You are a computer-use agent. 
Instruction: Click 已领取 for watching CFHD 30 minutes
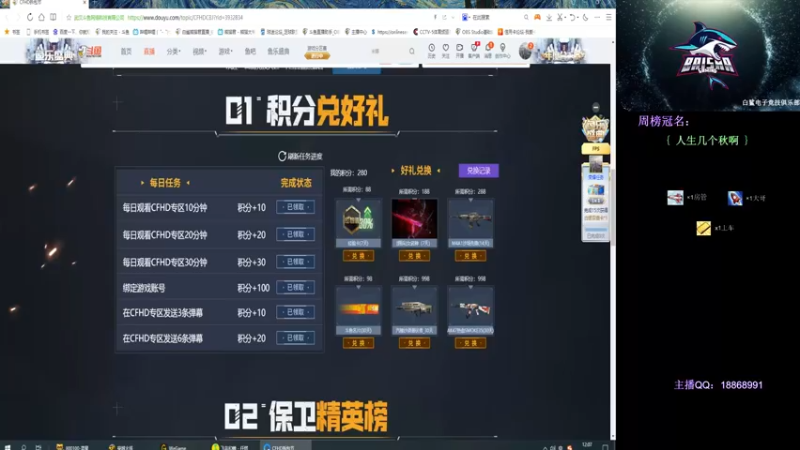[x=295, y=262]
